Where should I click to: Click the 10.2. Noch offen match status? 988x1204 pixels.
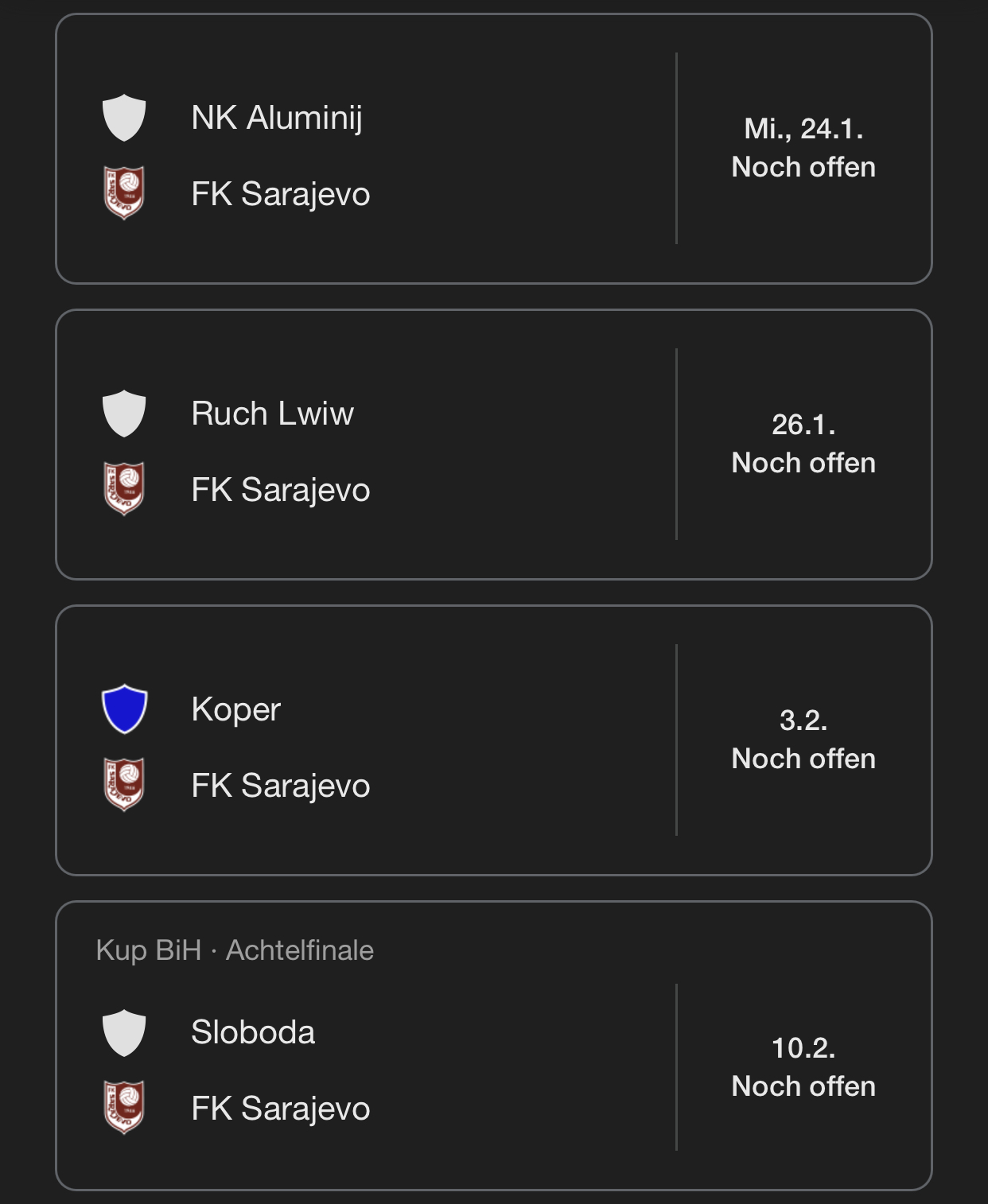(x=803, y=1067)
